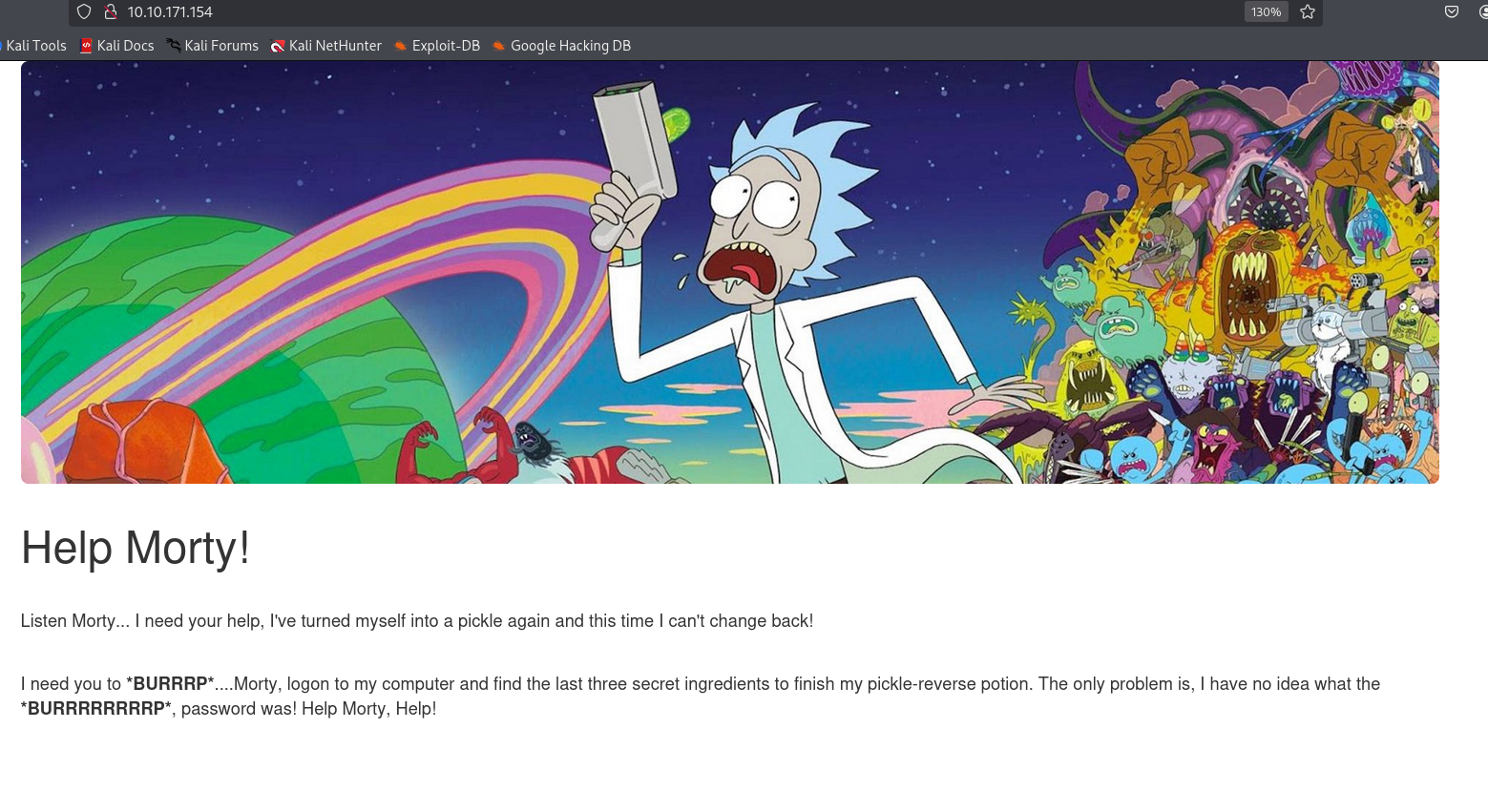This screenshot has height=812, width=1488.
Task: Save page using the Pocket icon
Action: click(1452, 12)
